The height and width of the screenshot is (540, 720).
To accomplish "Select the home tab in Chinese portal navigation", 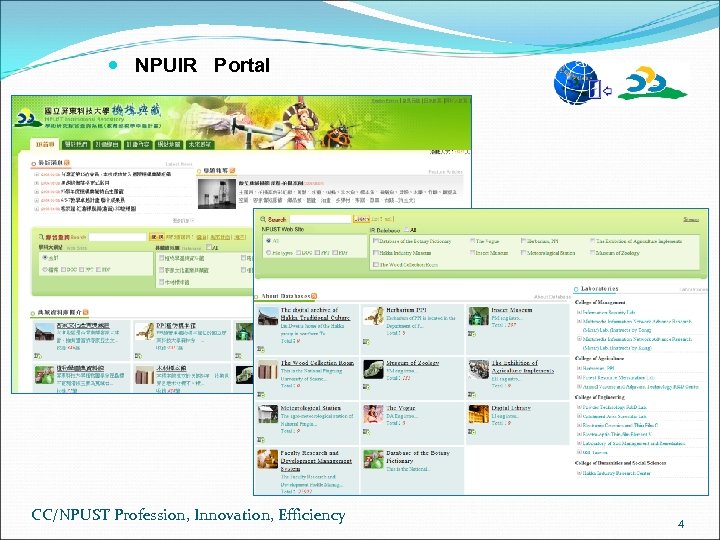I will click(45, 144).
